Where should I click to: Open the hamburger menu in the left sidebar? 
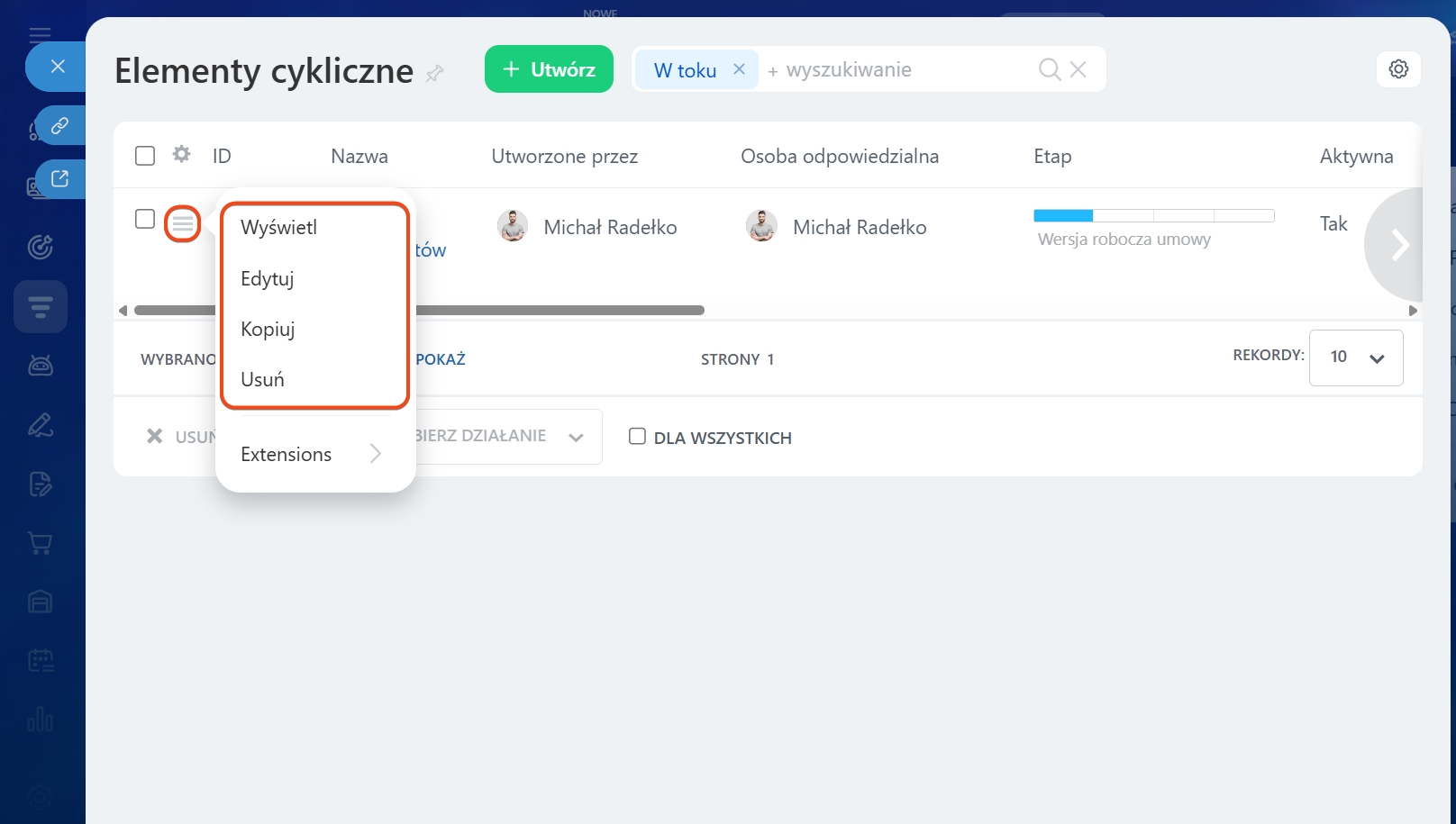point(40,35)
